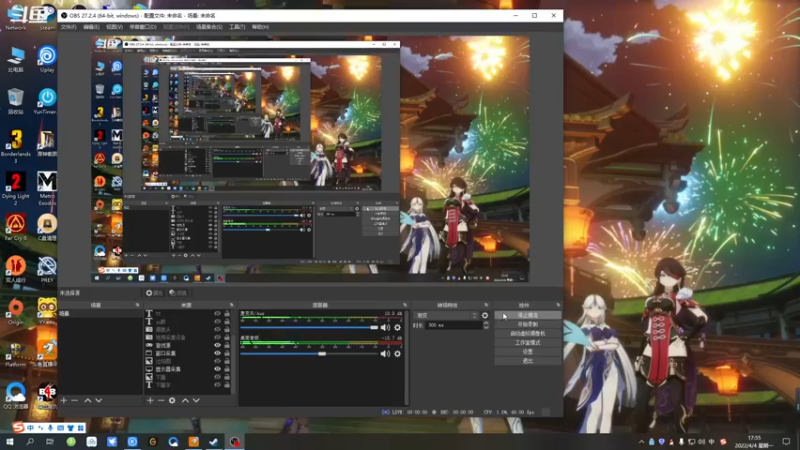Open settings gear of second mixer channel

(x=397, y=354)
